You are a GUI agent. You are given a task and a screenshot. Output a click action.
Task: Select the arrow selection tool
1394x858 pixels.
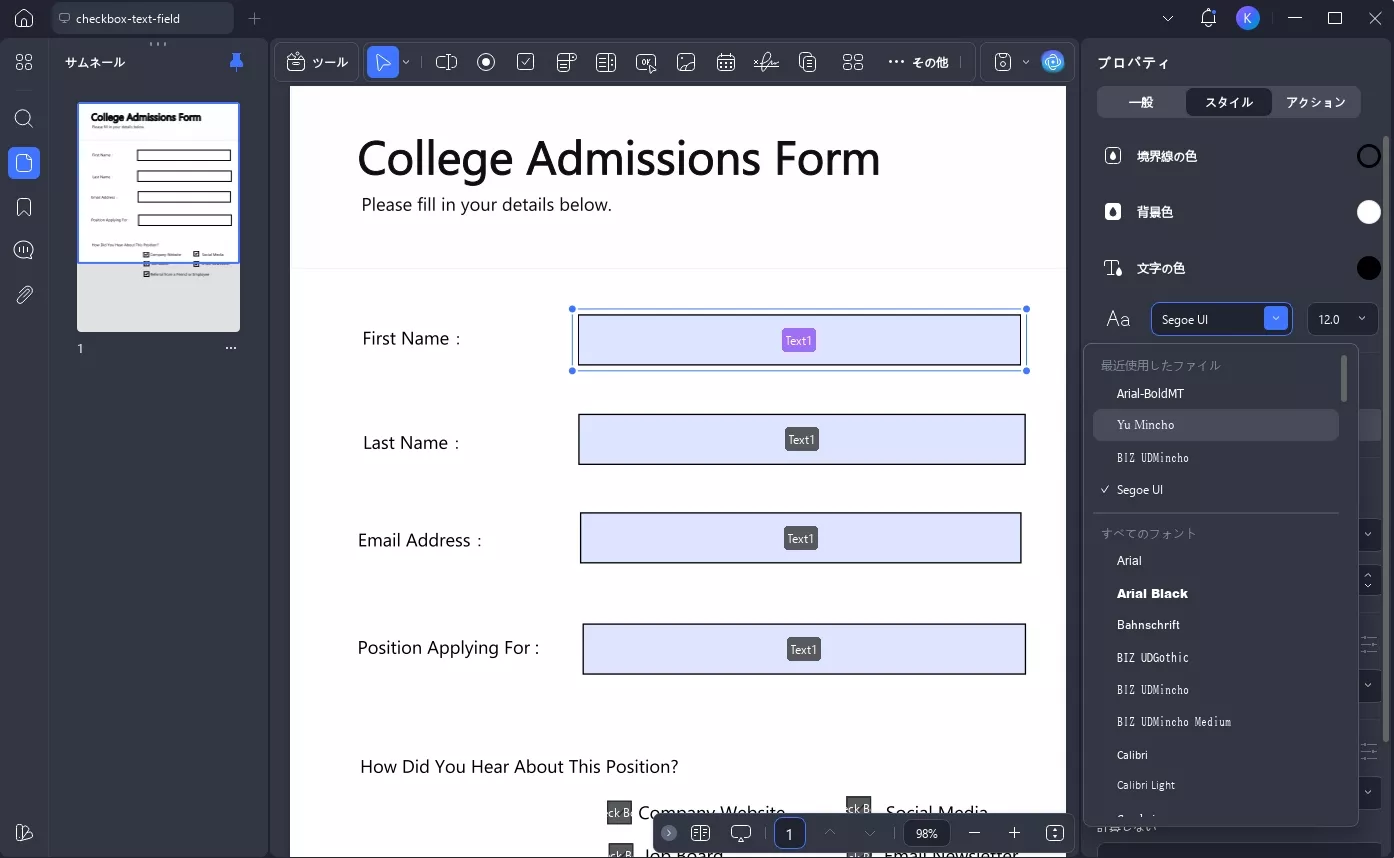pos(382,62)
